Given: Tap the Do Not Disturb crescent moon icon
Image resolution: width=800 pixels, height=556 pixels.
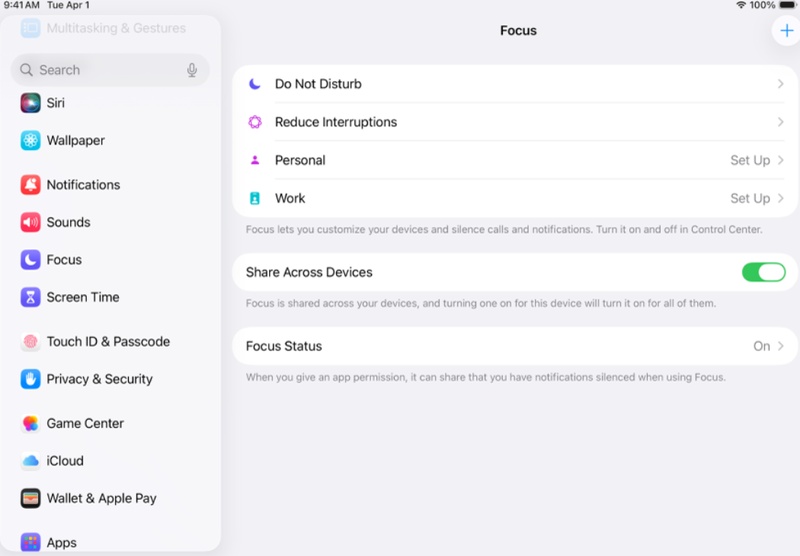Looking at the screenshot, I should pos(255,84).
